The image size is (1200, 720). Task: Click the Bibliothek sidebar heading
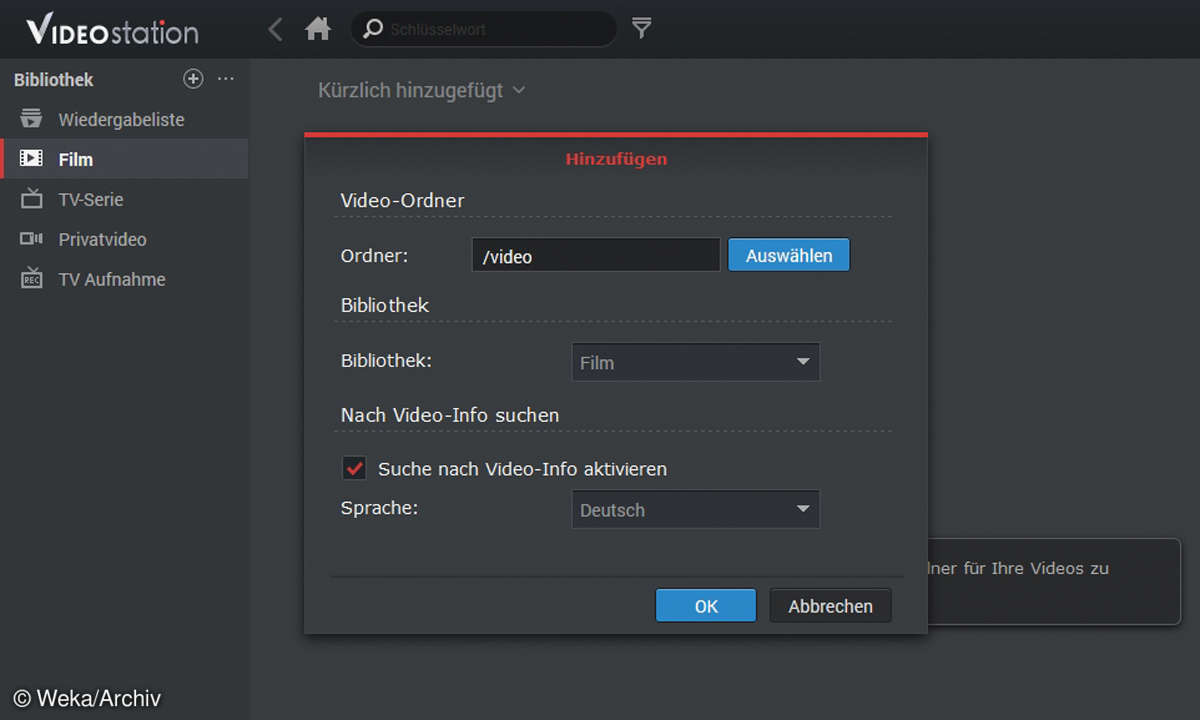click(54, 79)
